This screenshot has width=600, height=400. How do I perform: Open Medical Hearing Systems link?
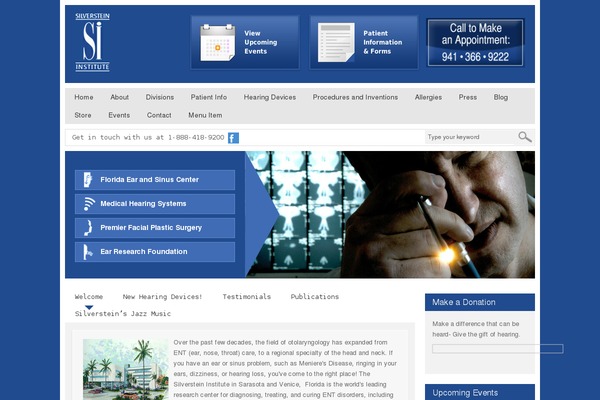[155, 204]
